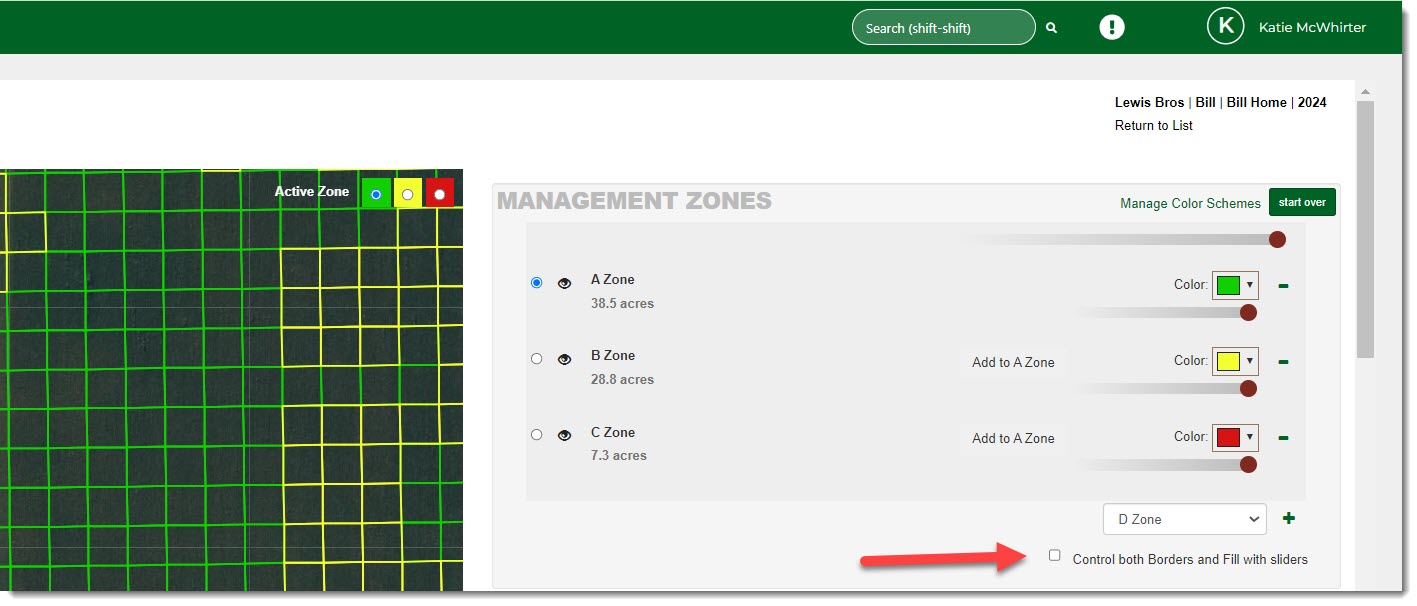The width and height of the screenshot is (1417, 606).
Task: Click the C Zone opacity slider handle
Action: pos(1248,464)
